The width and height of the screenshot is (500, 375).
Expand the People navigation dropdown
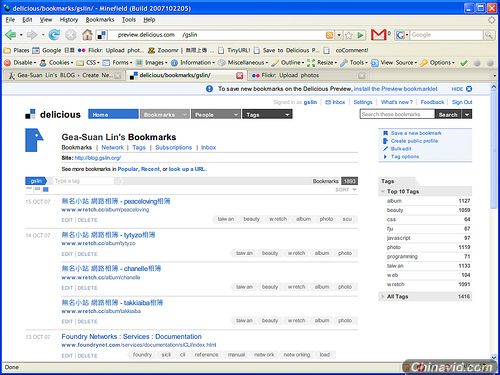click(x=236, y=115)
